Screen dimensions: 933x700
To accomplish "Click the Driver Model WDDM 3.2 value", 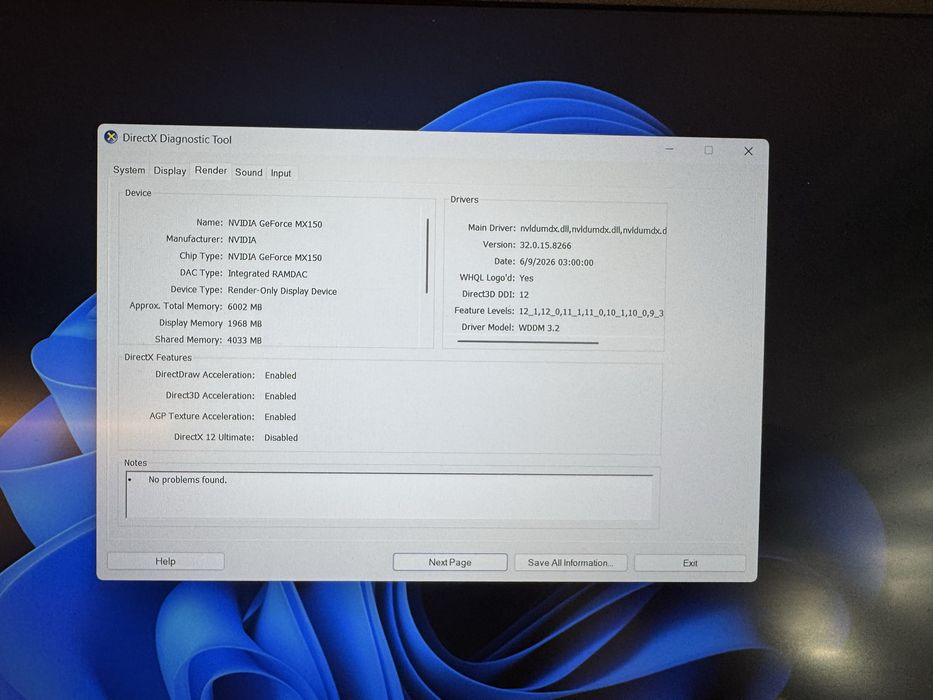I will click(539, 328).
